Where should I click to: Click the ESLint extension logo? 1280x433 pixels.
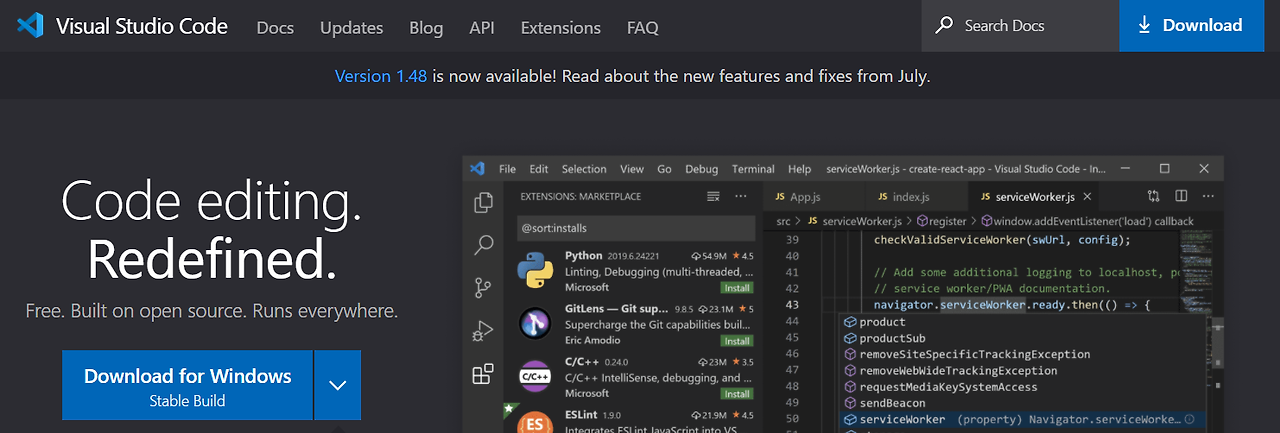click(x=536, y=422)
